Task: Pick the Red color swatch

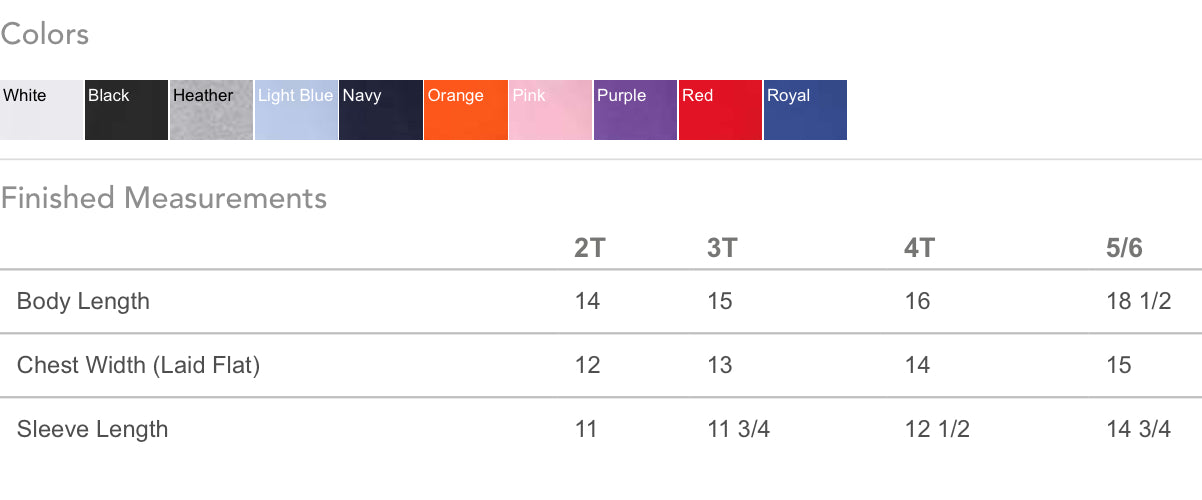Action: point(720,110)
